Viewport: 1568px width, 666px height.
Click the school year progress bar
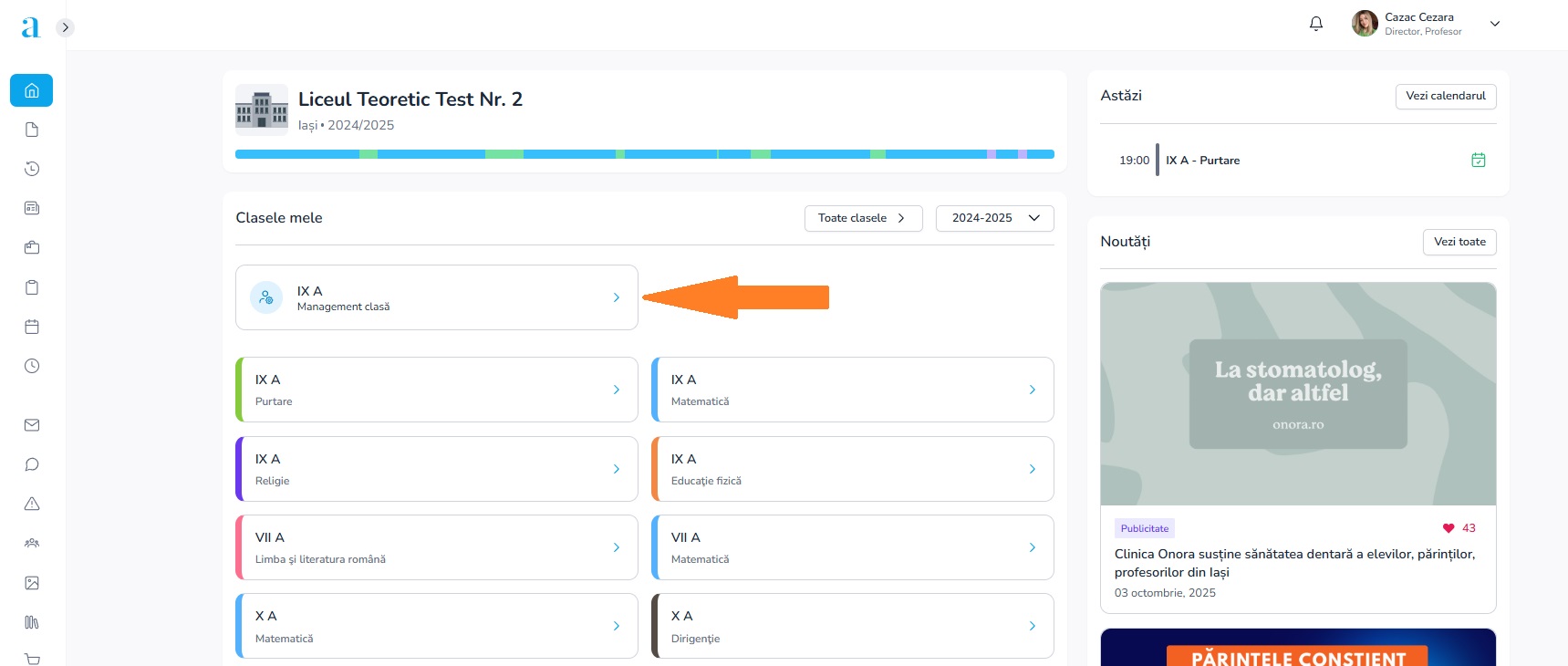click(644, 154)
